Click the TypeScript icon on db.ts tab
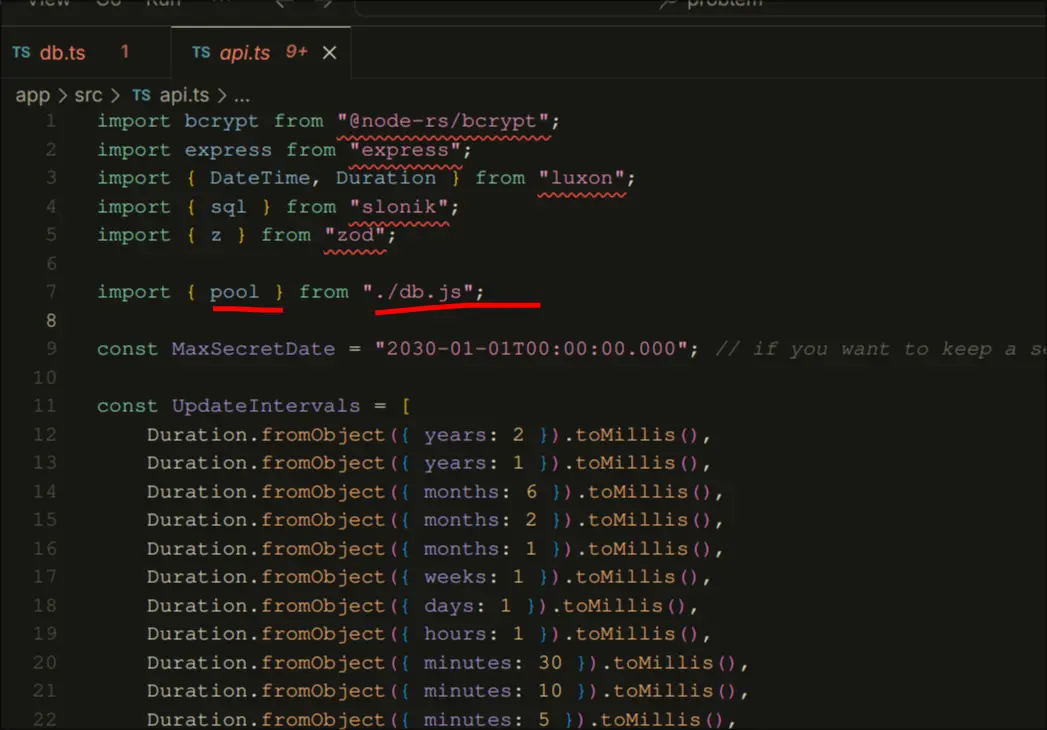 21,53
